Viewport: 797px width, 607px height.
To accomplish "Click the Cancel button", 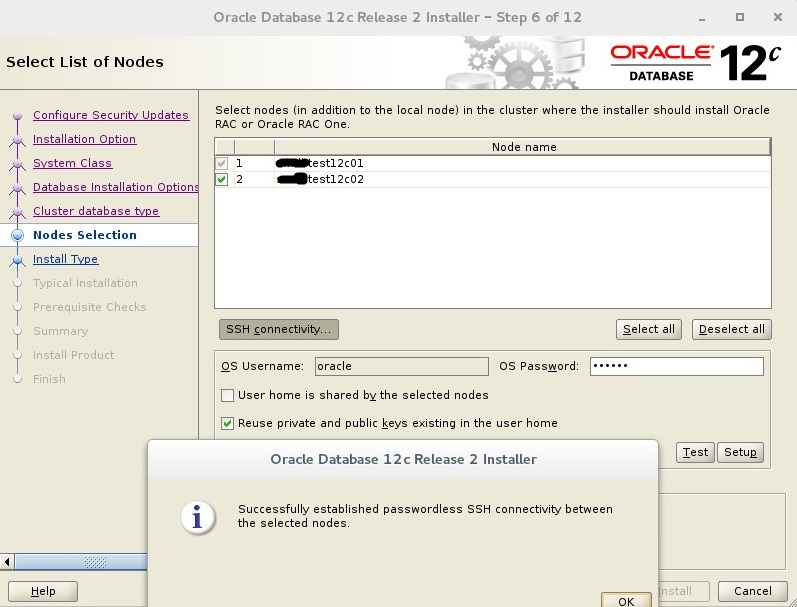I will tap(752, 591).
